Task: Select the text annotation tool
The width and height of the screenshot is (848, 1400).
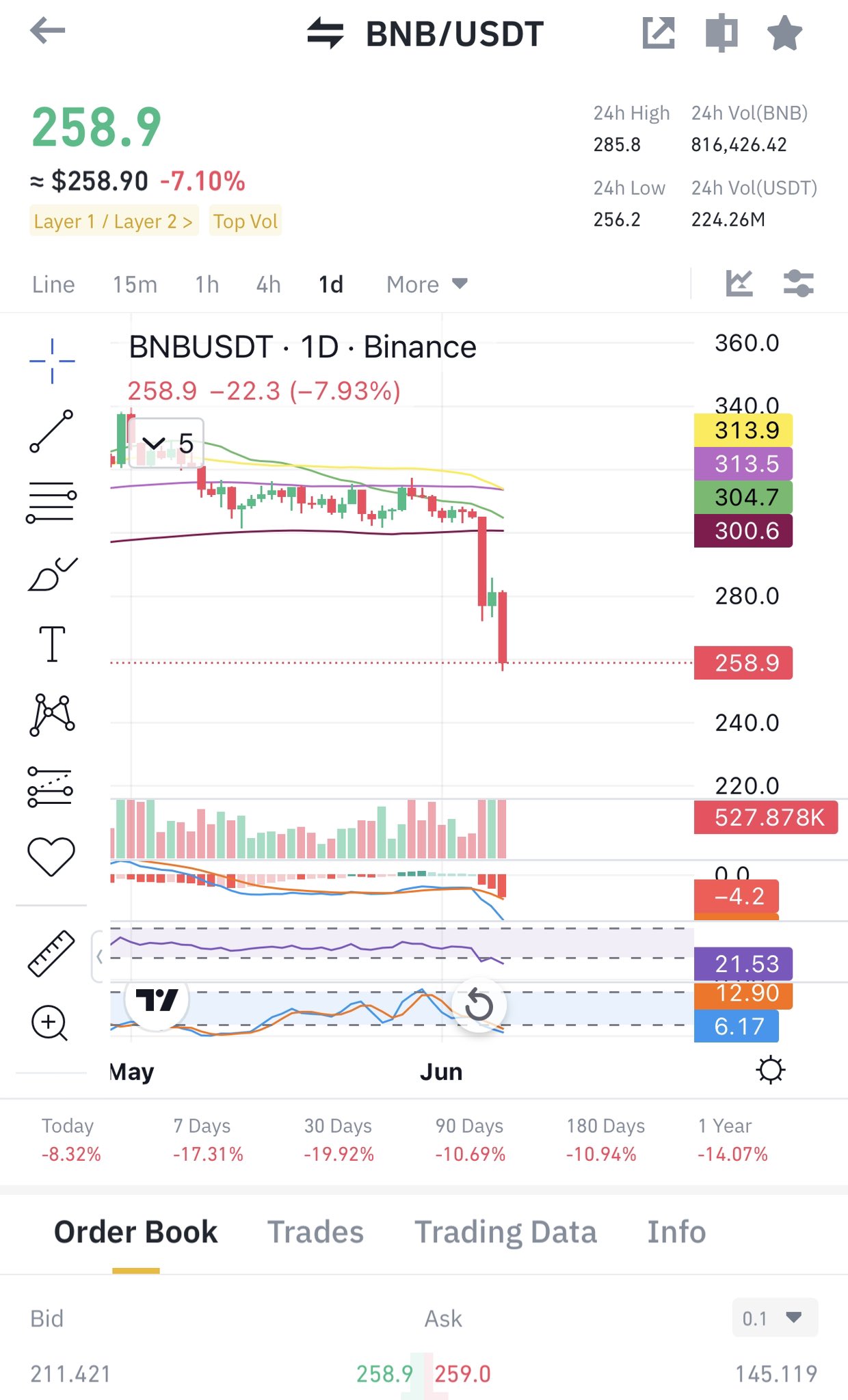Action: 52,644
